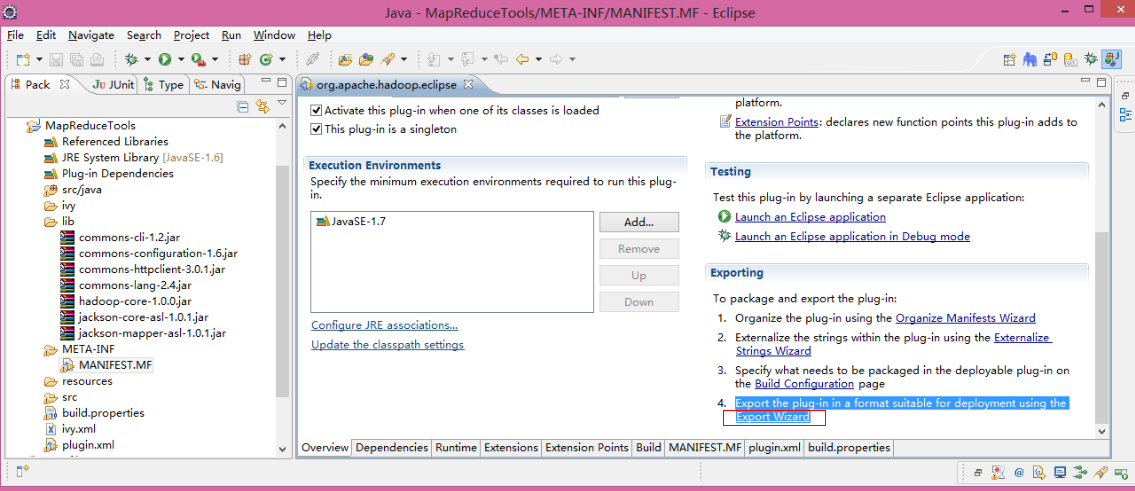Switch to the Runtime editor tab
The width and height of the screenshot is (1135, 491).
coord(456,448)
